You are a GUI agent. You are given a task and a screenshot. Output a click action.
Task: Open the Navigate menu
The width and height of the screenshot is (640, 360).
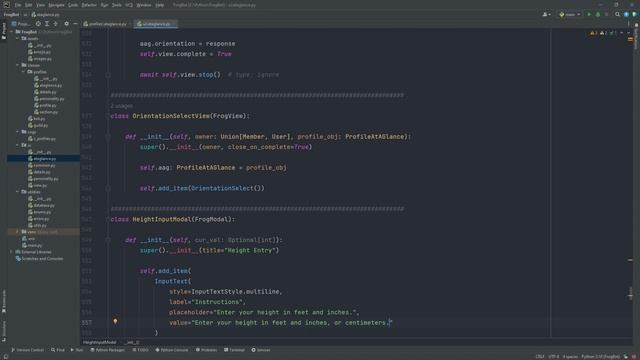[x=56, y=5]
